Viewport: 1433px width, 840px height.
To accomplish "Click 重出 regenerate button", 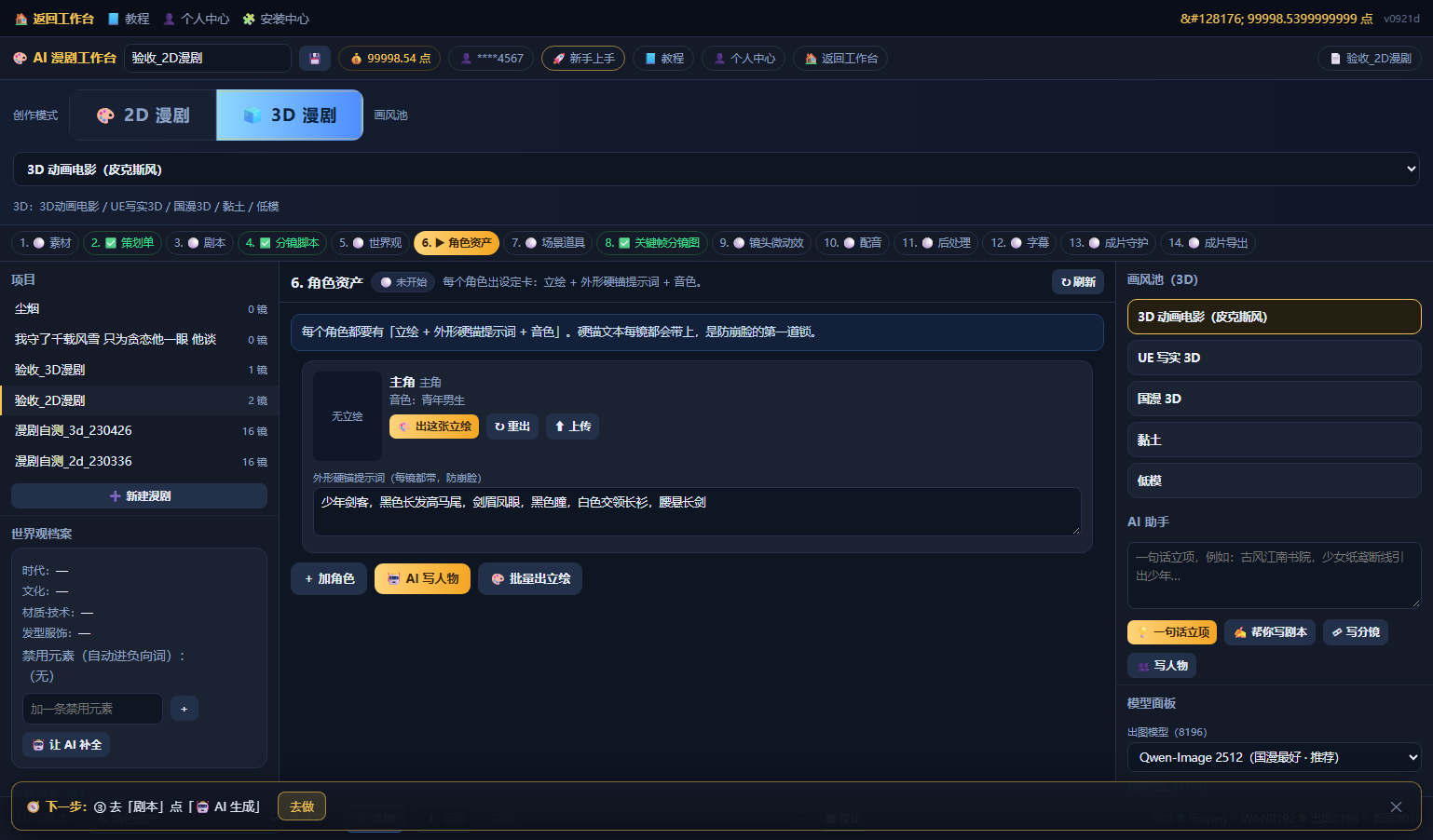I will (512, 427).
